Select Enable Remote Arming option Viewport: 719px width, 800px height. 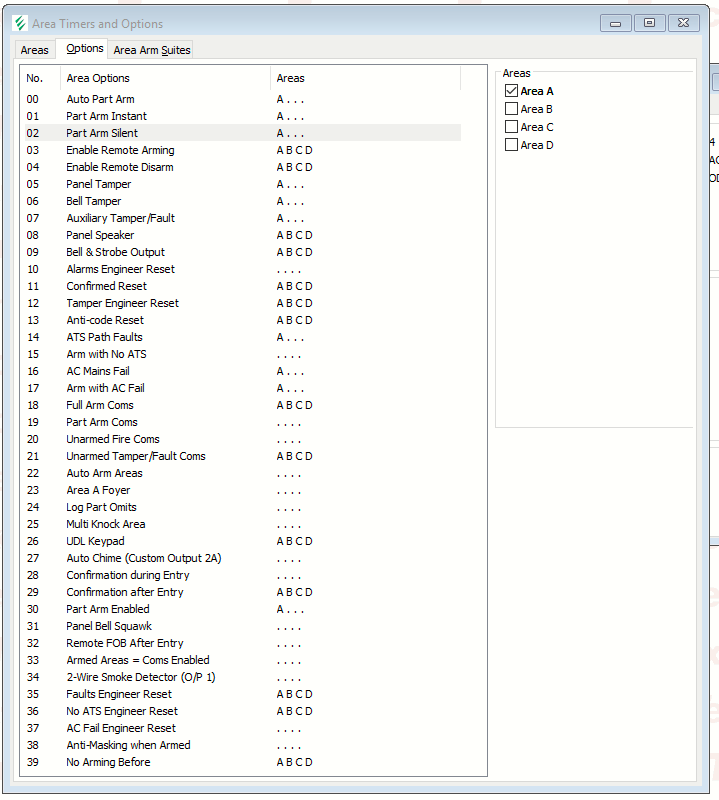coord(120,150)
